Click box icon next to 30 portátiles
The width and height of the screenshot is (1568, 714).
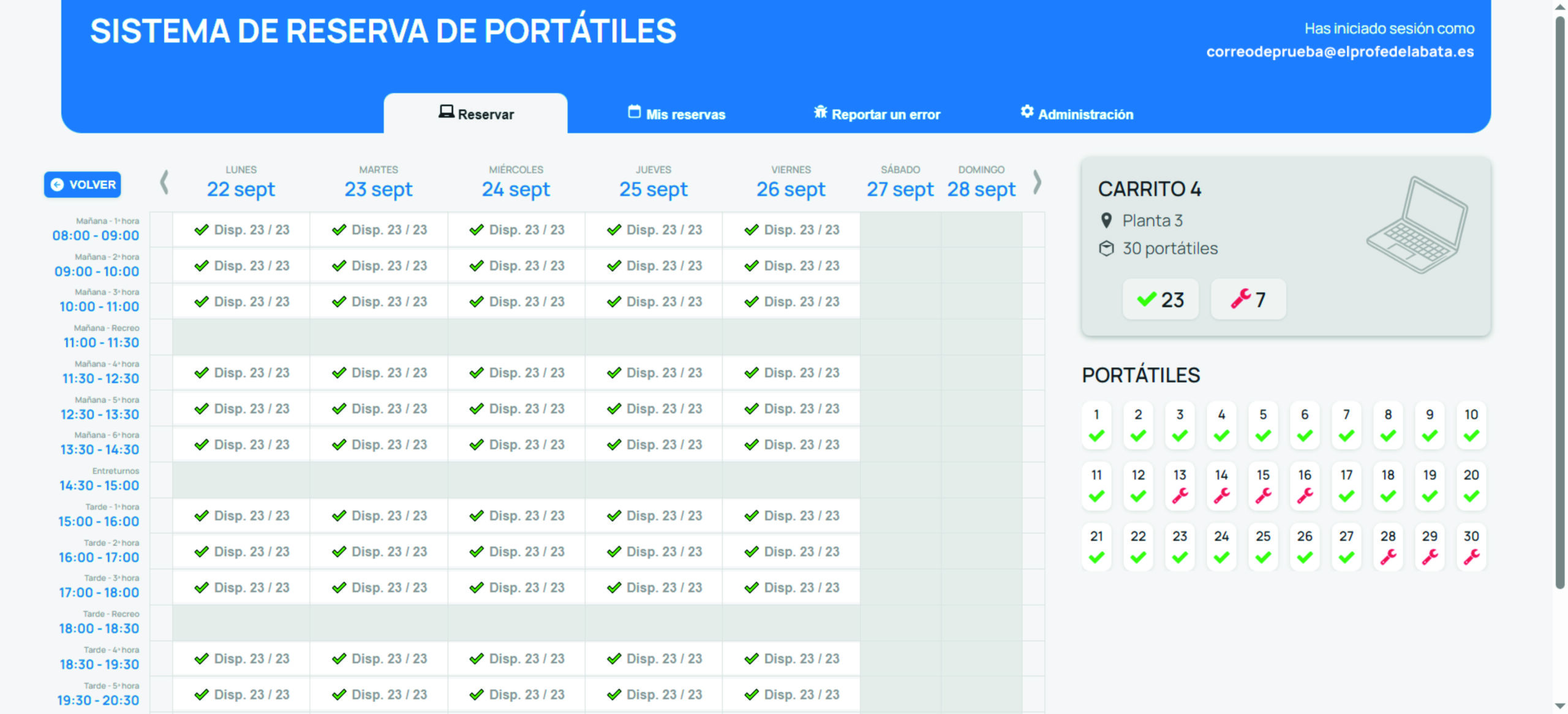(1106, 249)
